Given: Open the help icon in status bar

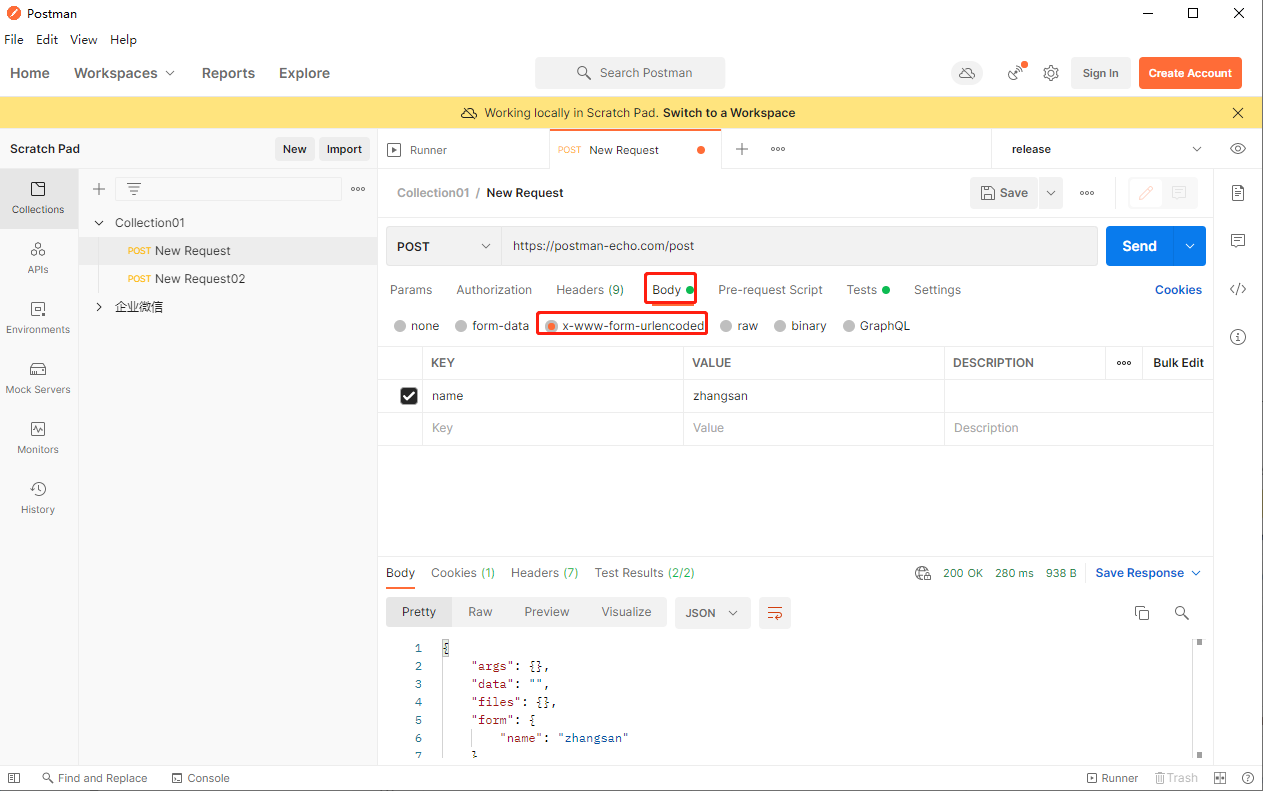Looking at the screenshot, I should (x=1248, y=778).
